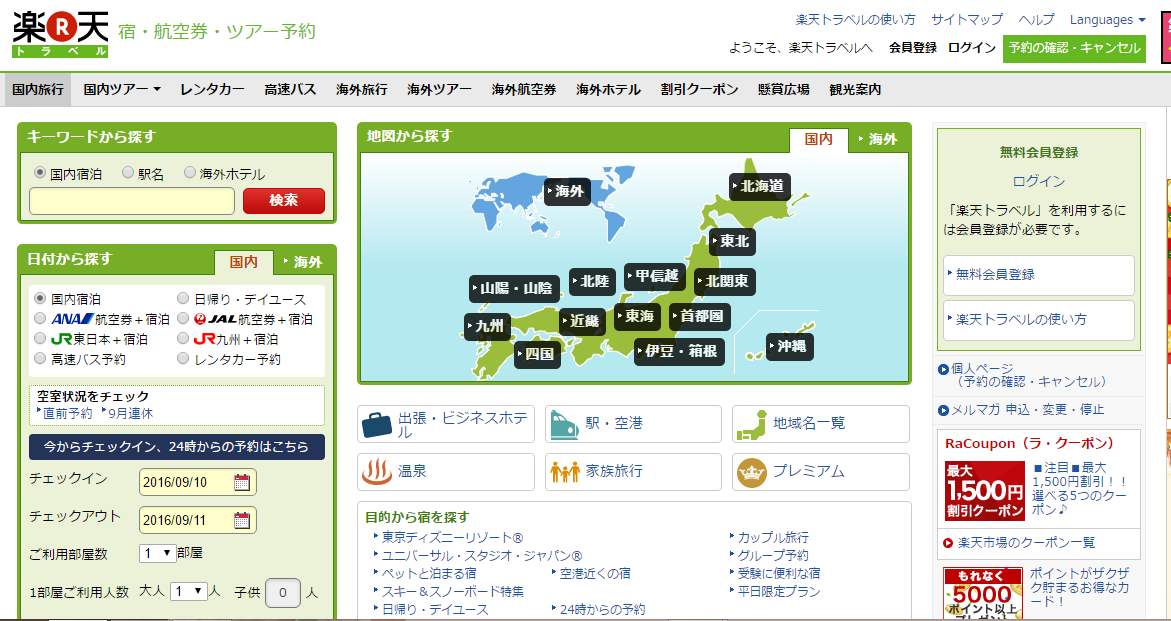Open the 高速バス navigation item
Image resolution: width=1171 pixels, height=621 pixels.
click(291, 90)
